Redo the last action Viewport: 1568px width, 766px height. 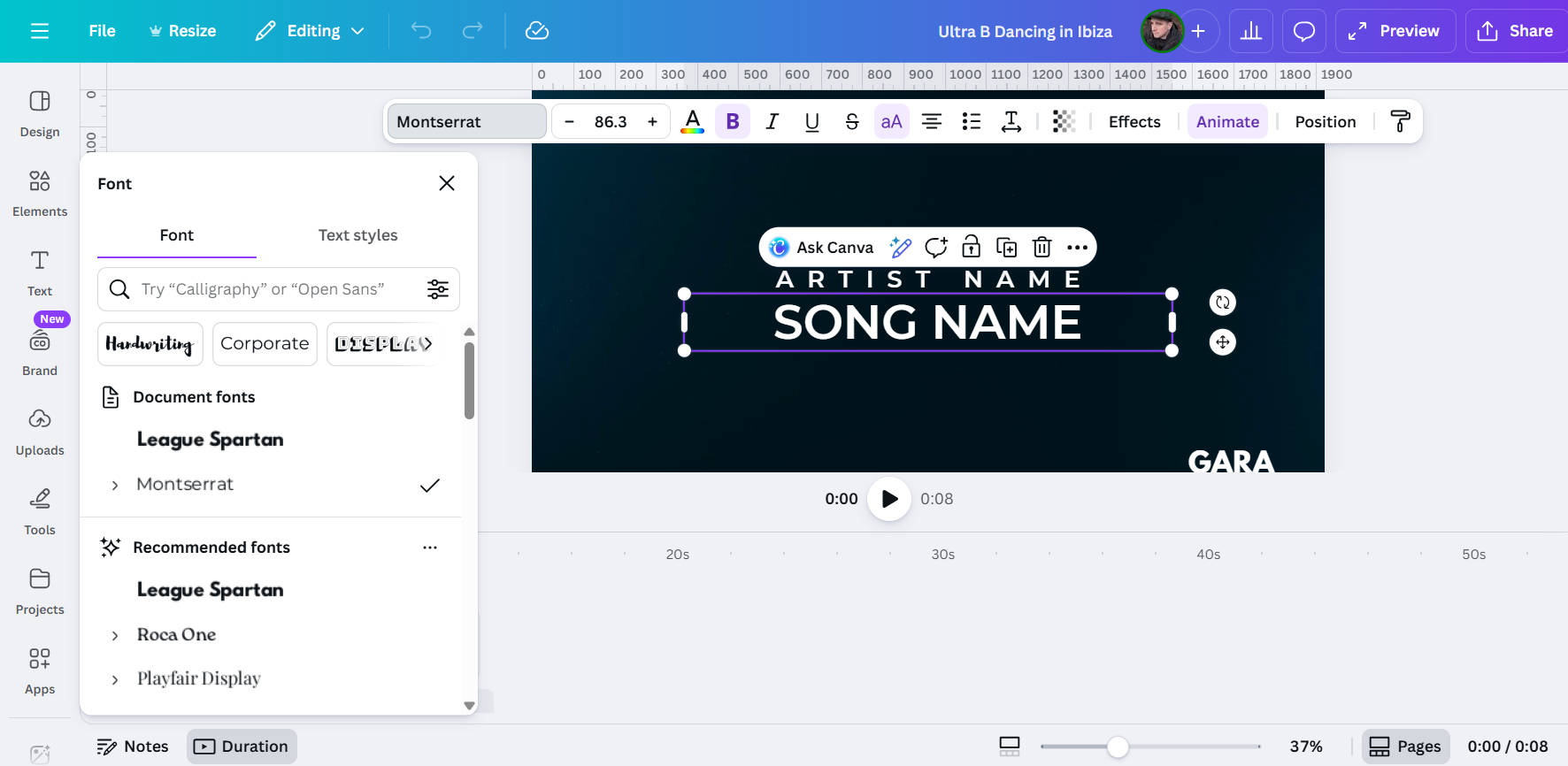click(x=473, y=31)
